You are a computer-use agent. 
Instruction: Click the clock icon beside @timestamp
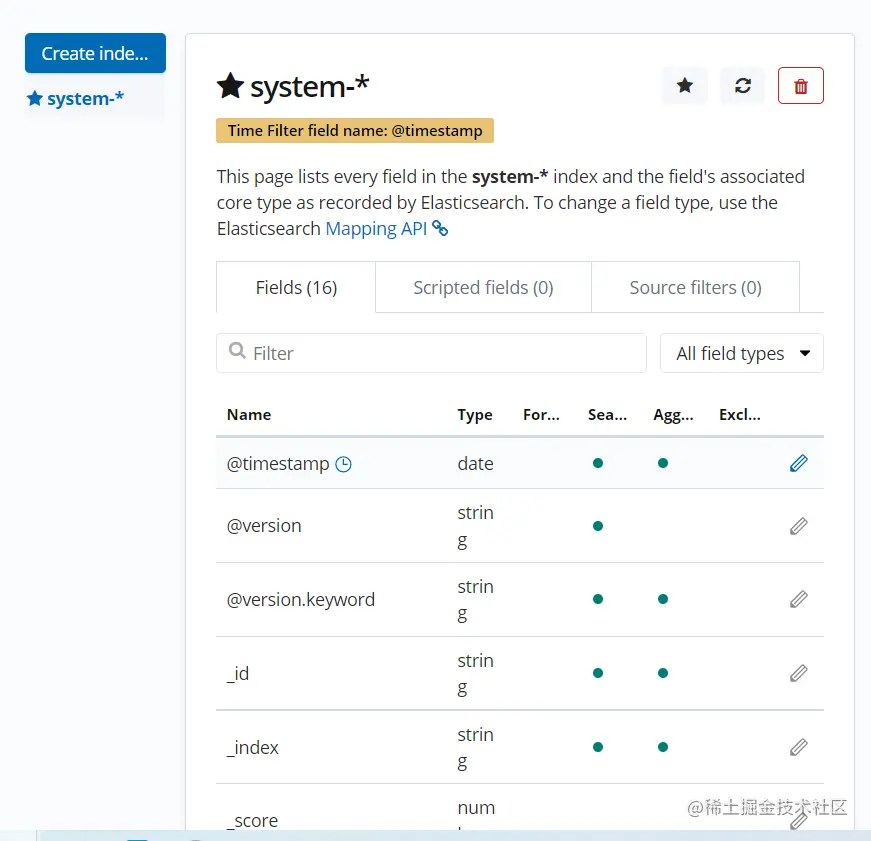(x=343, y=464)
